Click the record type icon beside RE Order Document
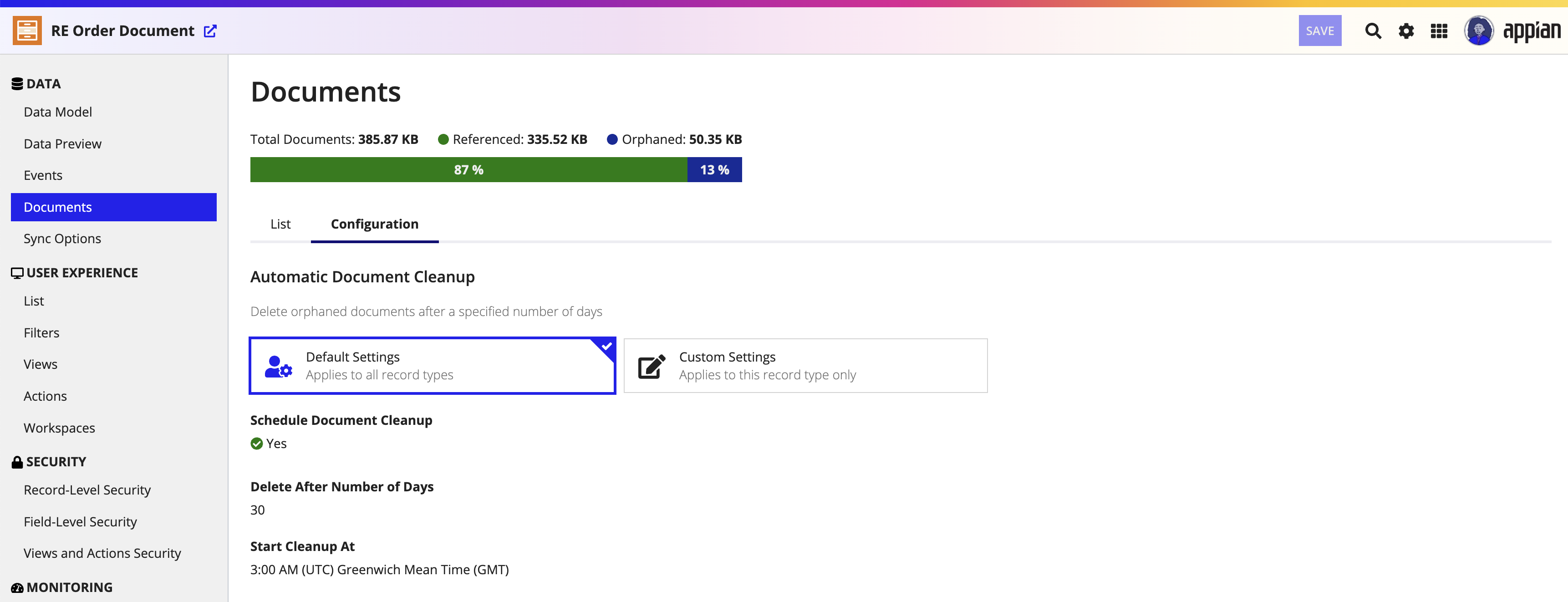The image size is (1568, 602). (x=27, y=31)
